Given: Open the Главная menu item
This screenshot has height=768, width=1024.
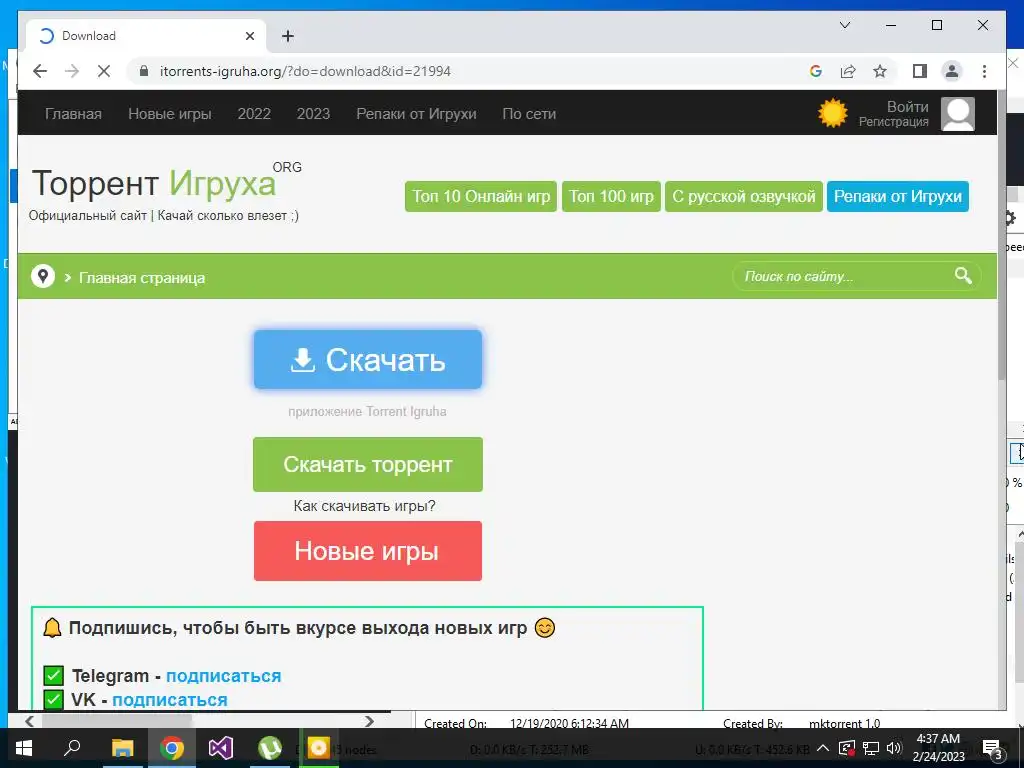Looking at the screenshot, I should click(73, 114).
